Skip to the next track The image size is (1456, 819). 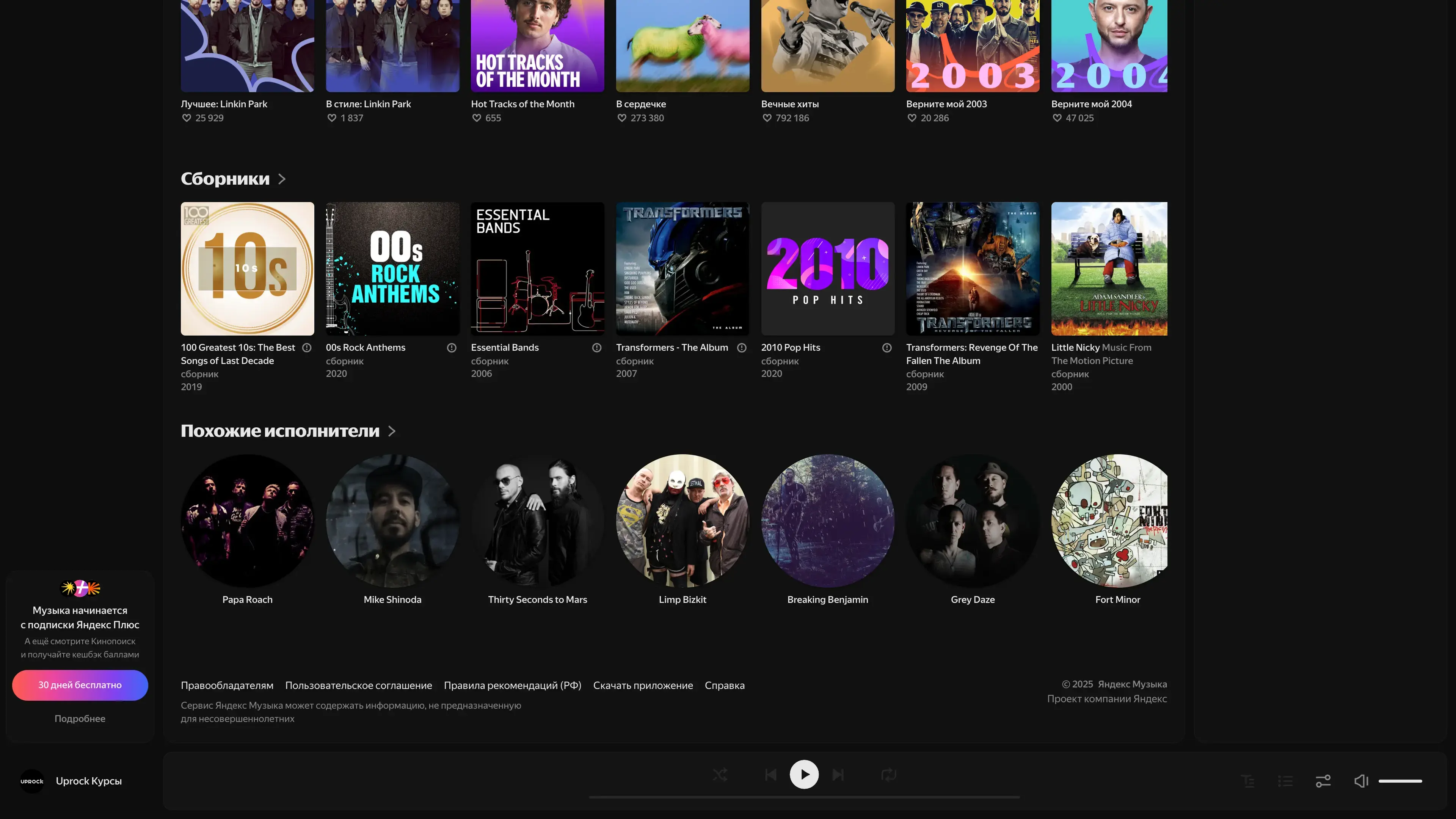click(x=838, y=774)
